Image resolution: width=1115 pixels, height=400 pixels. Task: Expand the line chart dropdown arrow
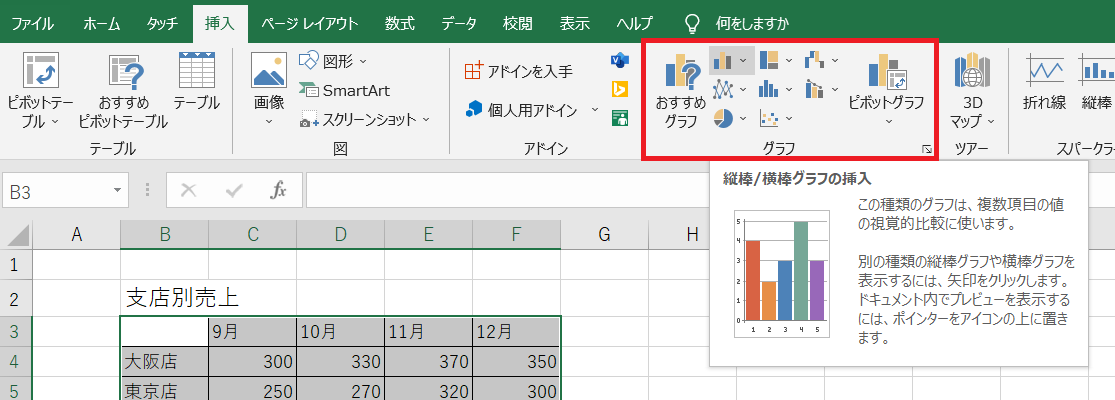[744, 89]
